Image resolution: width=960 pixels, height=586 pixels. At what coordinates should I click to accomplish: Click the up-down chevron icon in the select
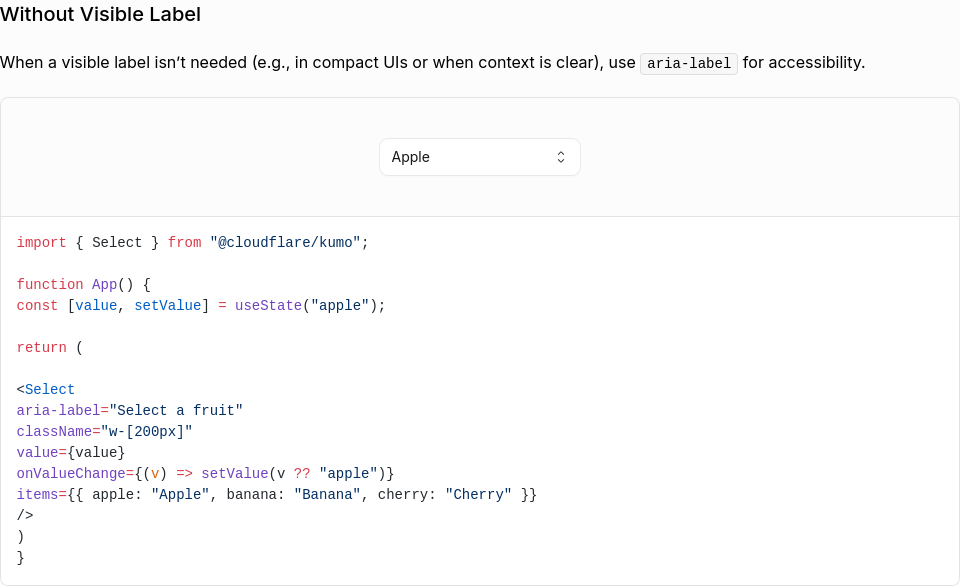click(x=560, y=157)
